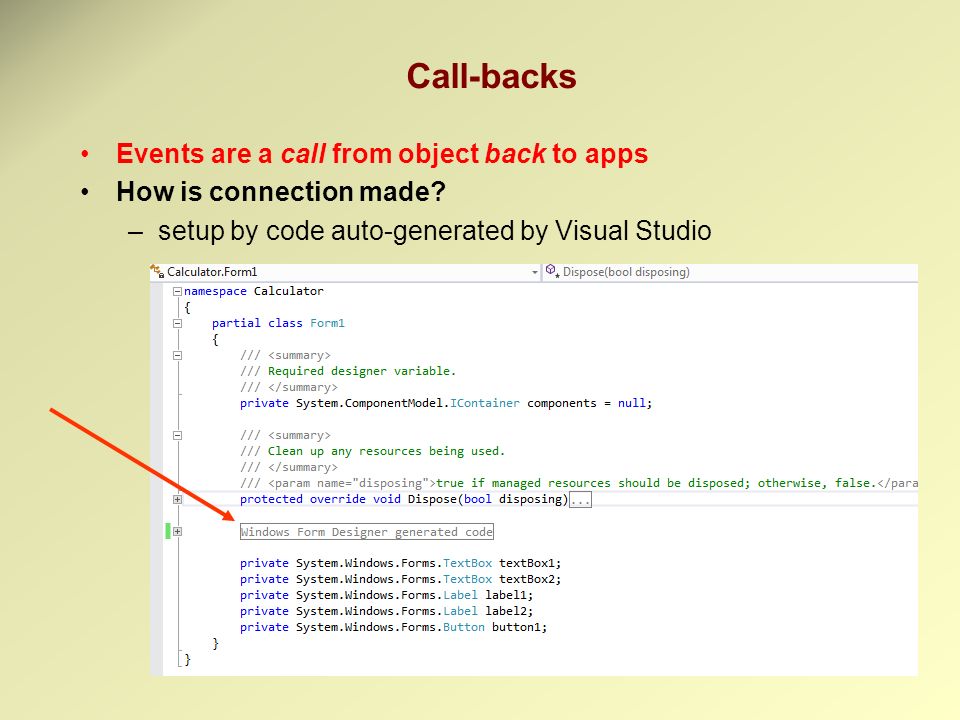Click the textBox2 field declaration
Screen dimensions: 960x720
[x=400, y=579]
